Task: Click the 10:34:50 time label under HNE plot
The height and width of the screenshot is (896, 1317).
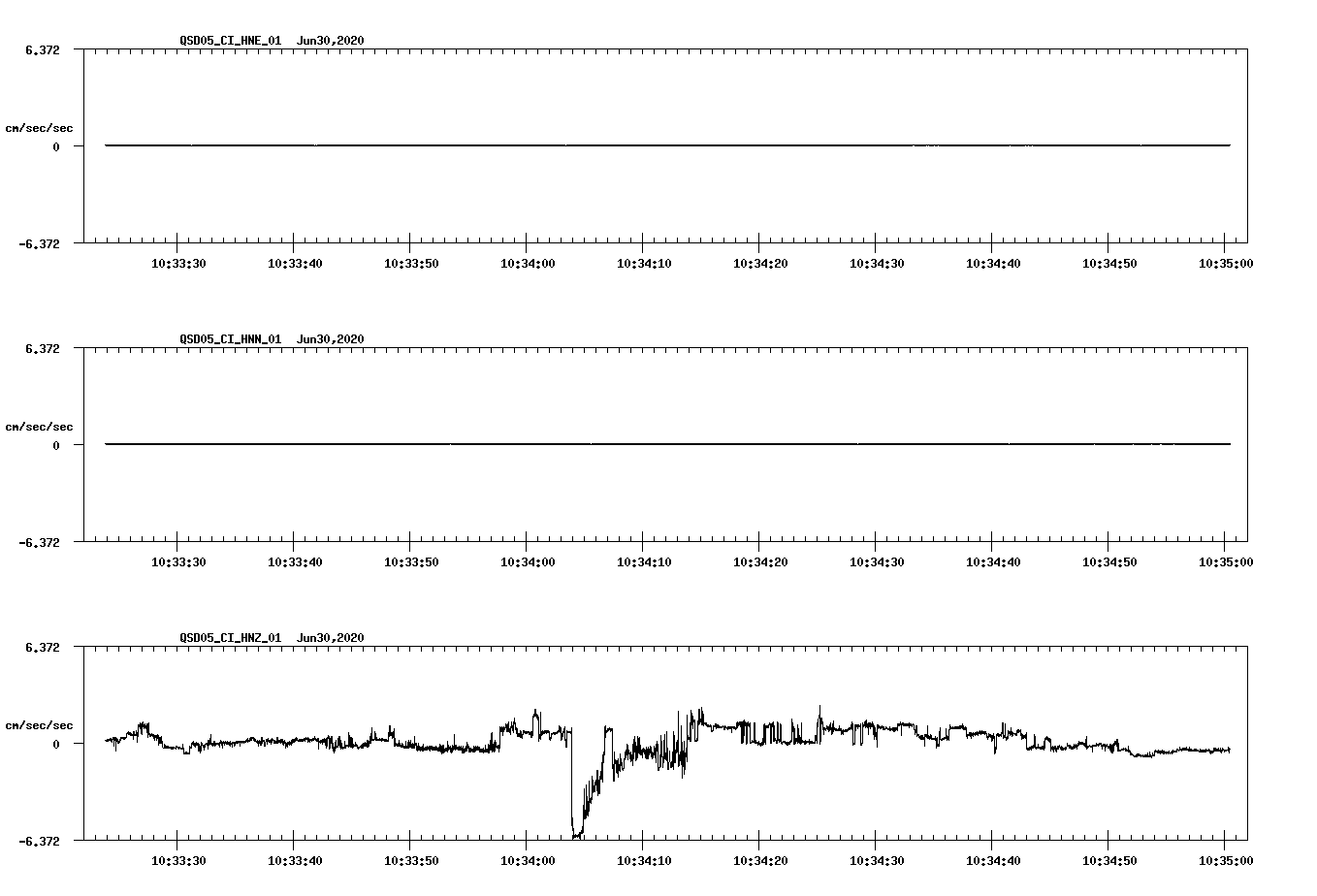Action: [1109, 264]
